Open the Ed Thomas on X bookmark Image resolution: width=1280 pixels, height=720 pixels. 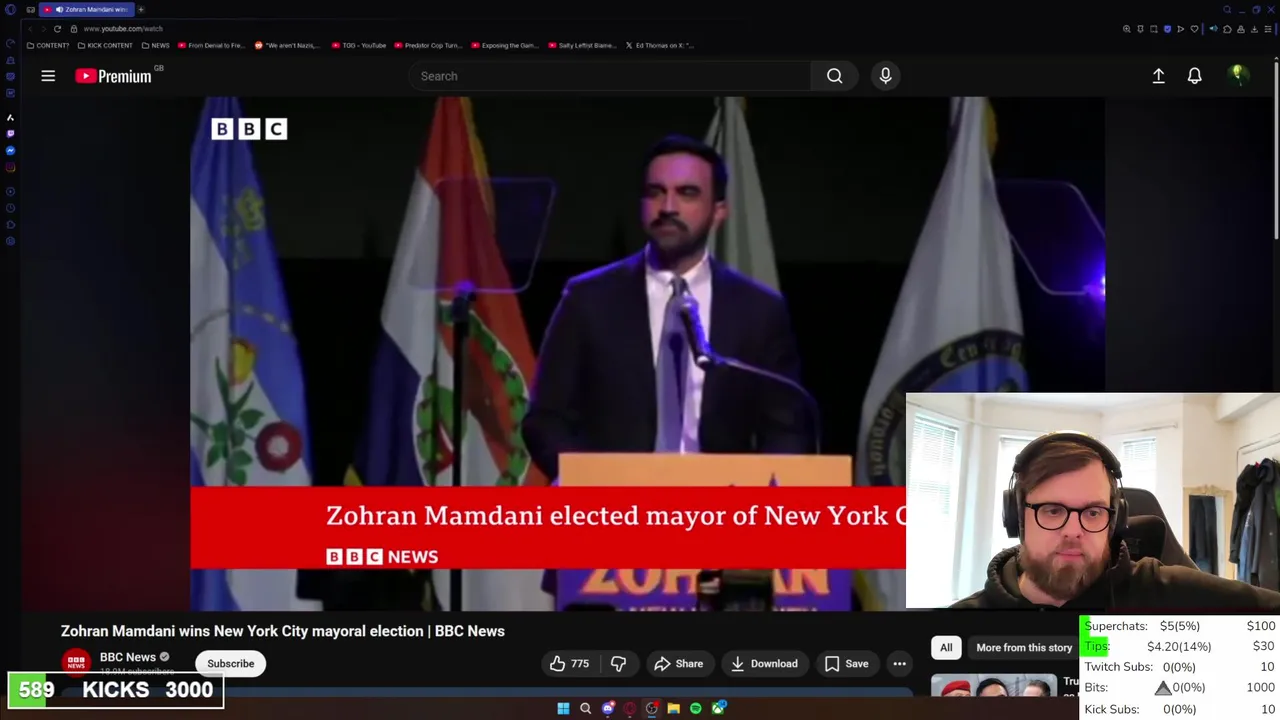click(x=659, y=45)
